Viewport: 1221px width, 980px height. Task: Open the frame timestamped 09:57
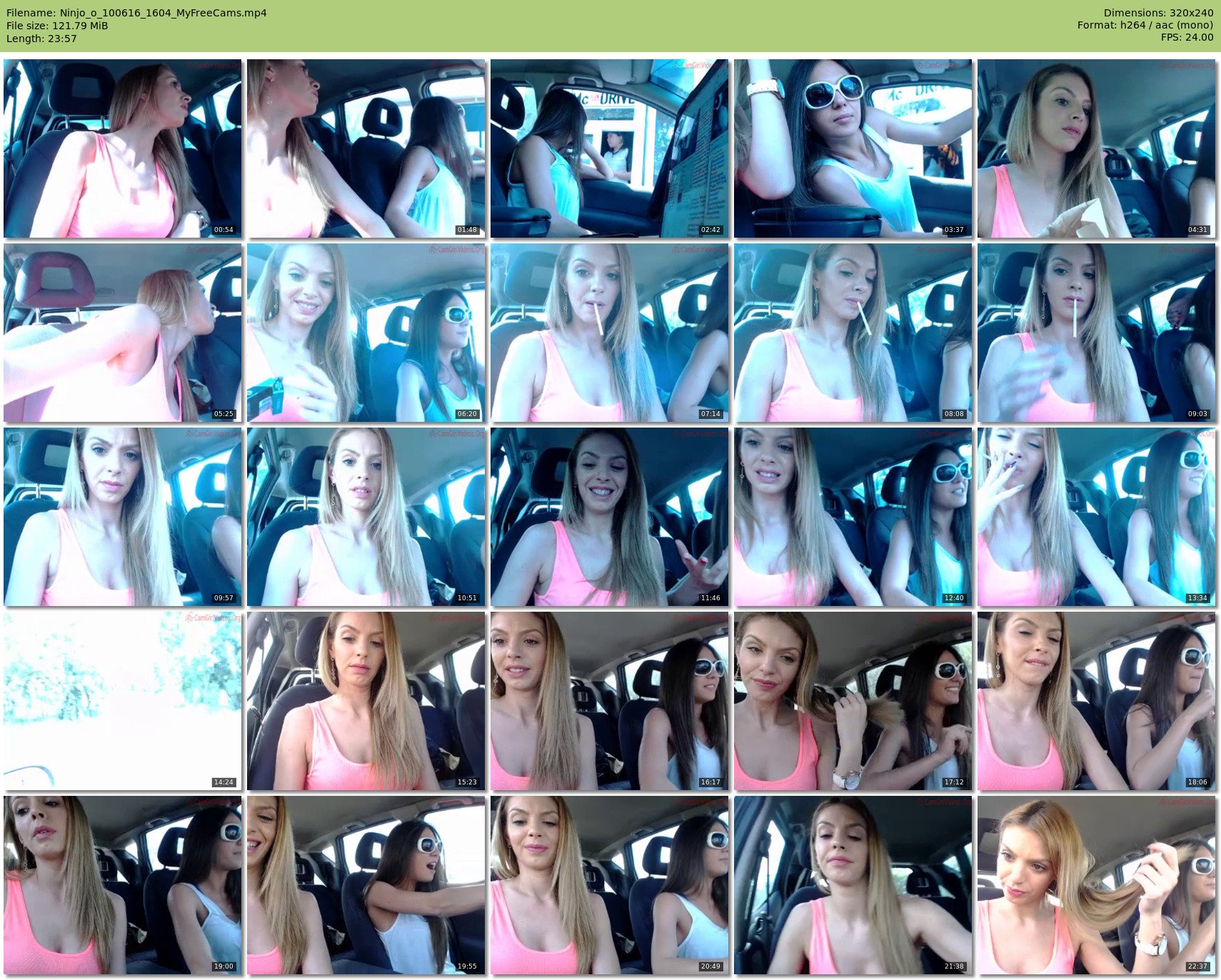point(122,517)
